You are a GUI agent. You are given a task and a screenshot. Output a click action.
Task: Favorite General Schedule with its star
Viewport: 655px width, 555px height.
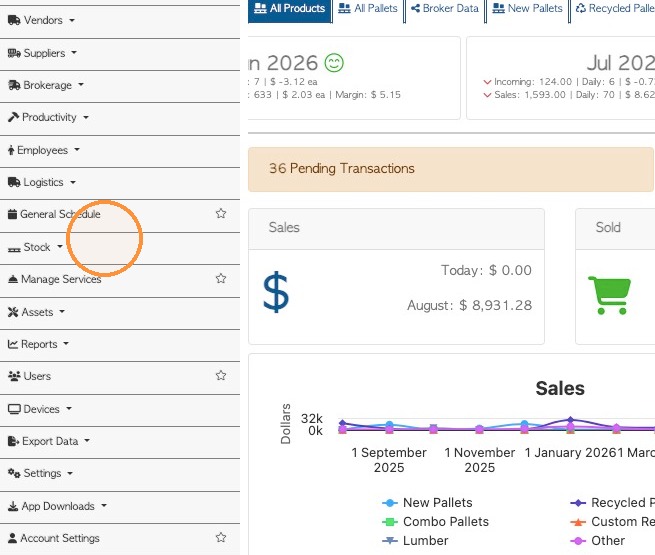pyautogui.click(x=221, y=213)
